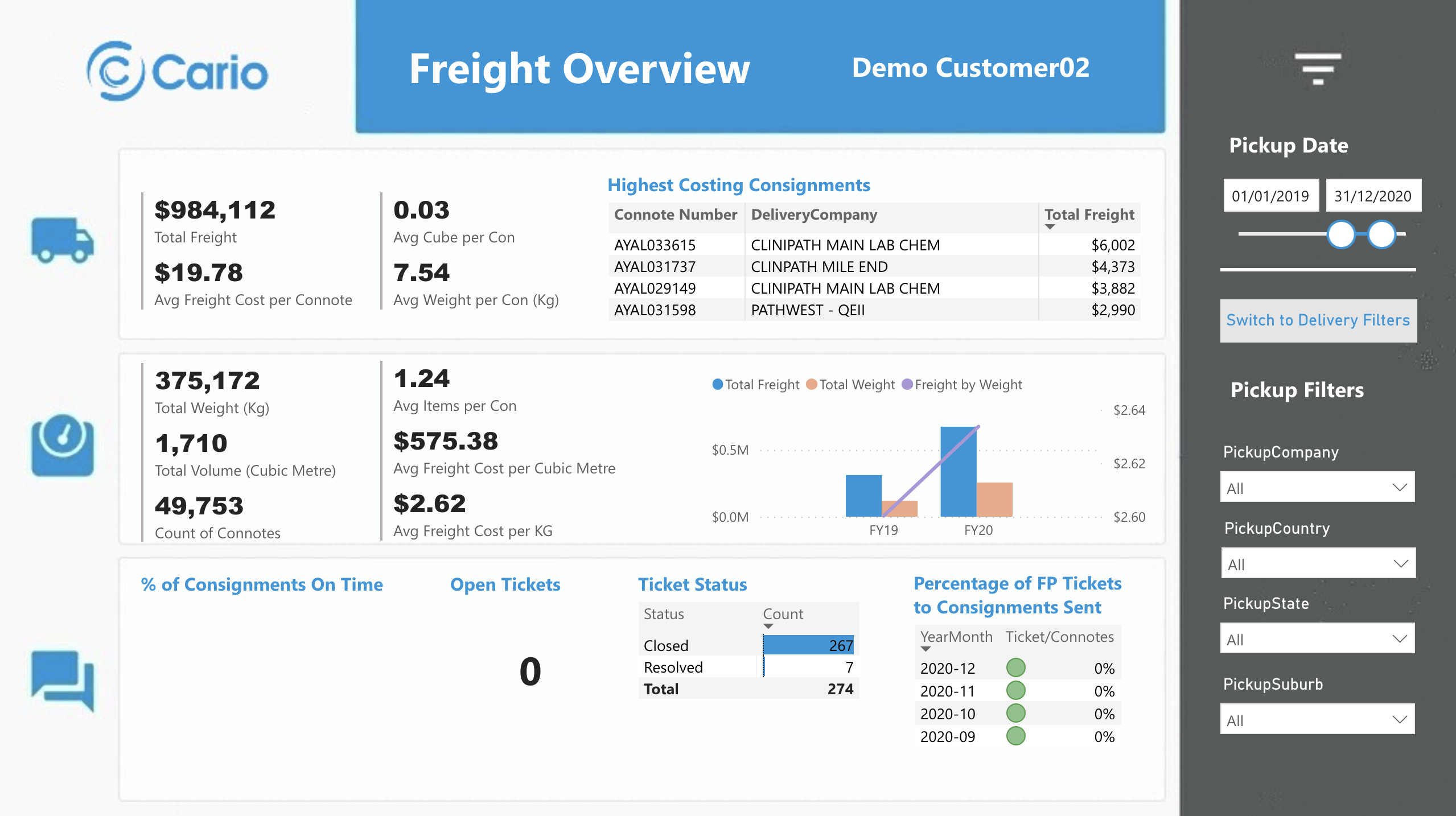Sort by YearMonth column header
The image size is (1456, 816).
click(x=956, y=637)
